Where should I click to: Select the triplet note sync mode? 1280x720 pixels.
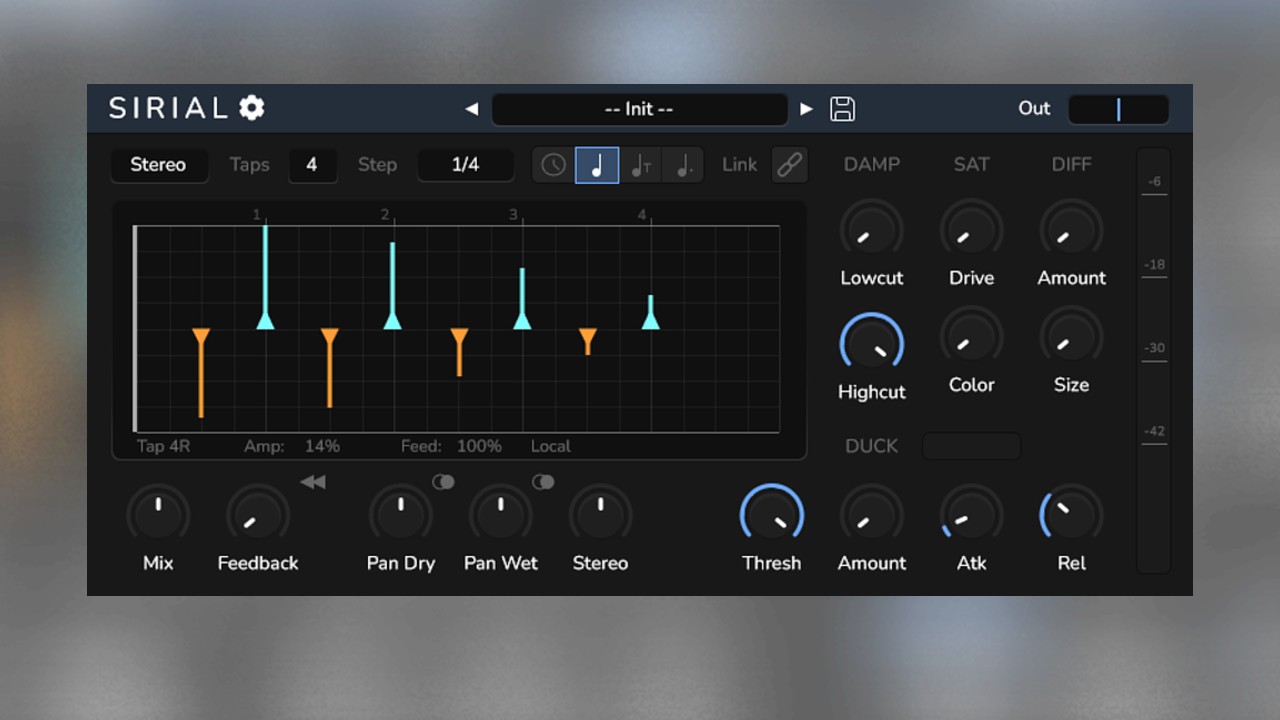[x=641, y=165]
